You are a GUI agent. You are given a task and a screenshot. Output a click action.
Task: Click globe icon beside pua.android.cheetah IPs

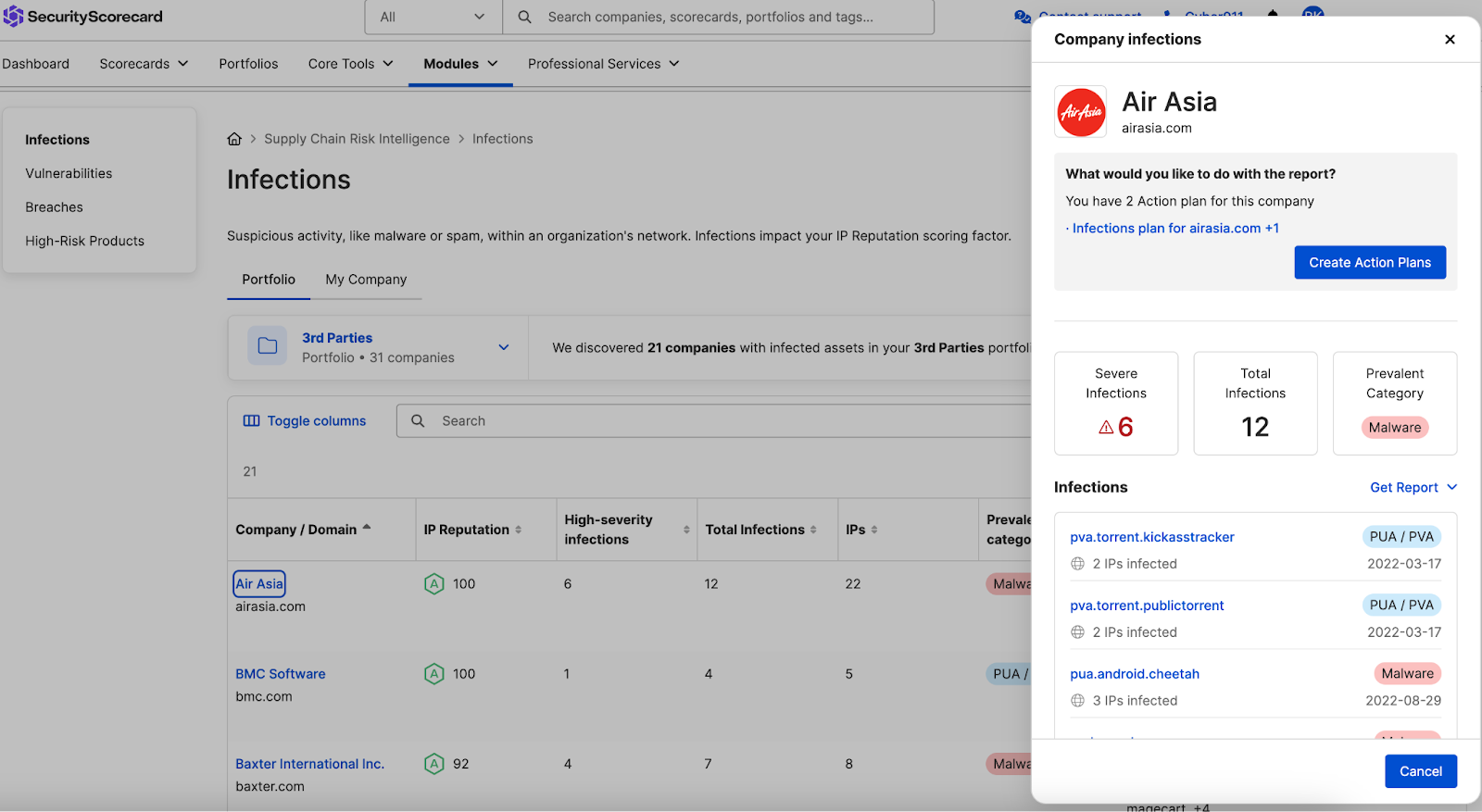pos(1077,701)
